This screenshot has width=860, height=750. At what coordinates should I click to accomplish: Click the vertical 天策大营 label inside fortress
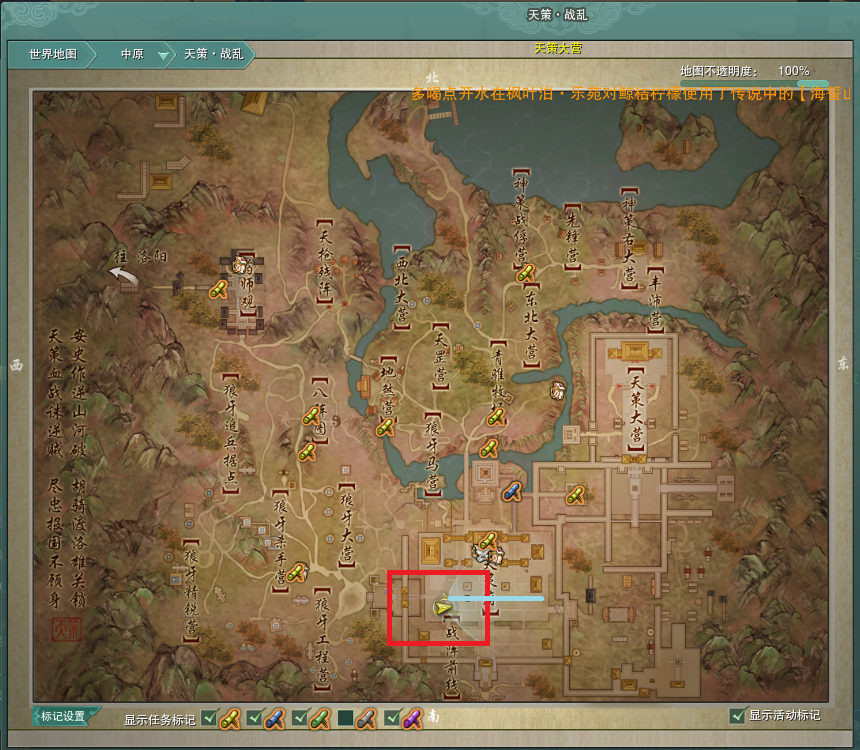tap(636, 409)
